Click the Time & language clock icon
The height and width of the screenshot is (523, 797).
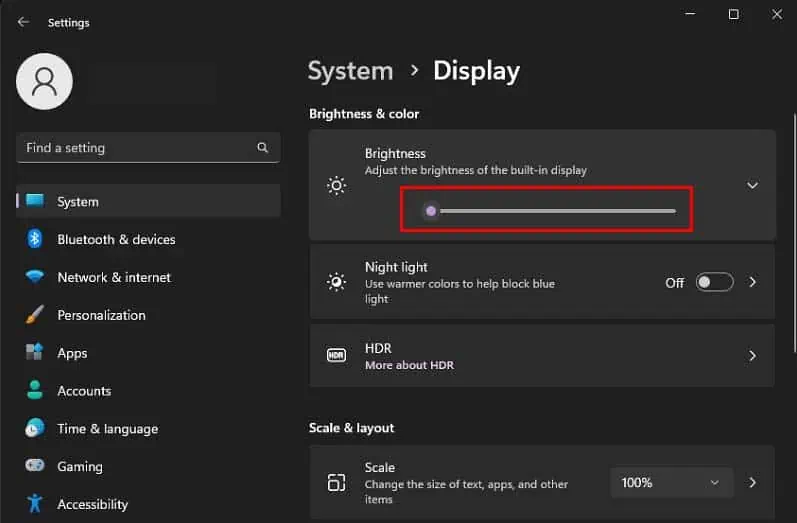[35, 428]
